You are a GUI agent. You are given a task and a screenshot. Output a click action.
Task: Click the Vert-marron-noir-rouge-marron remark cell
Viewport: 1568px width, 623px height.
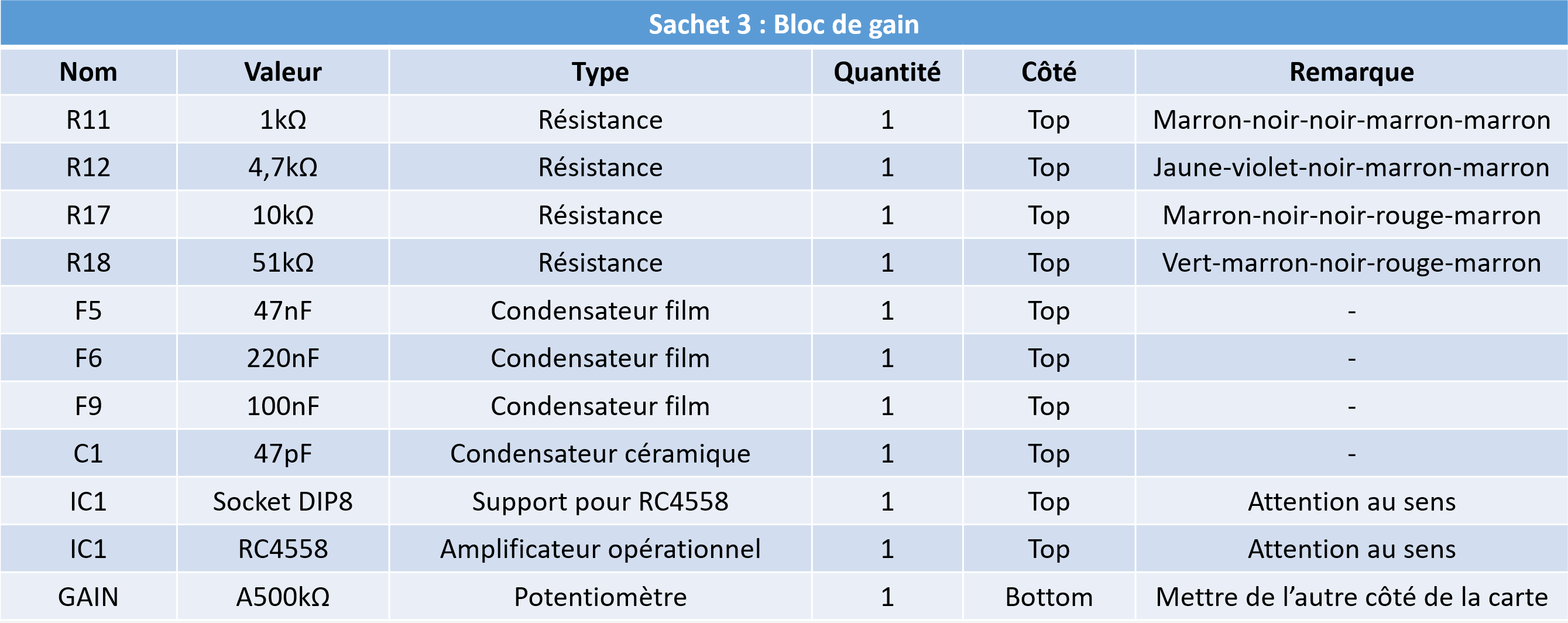(x=1351, y=262)
